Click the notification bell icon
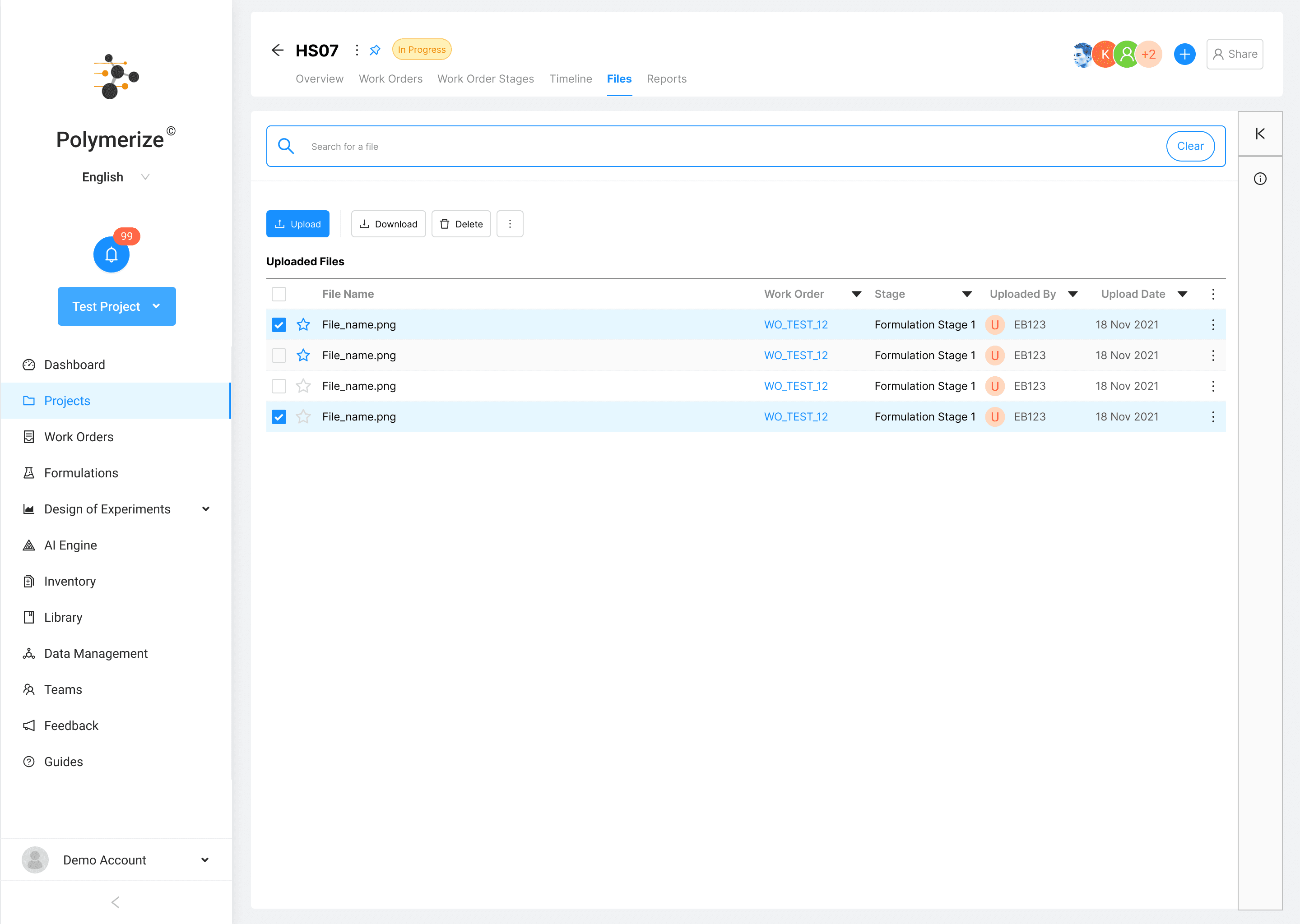The width and height of the screenshot is (1300, 924). click(111, 254)
